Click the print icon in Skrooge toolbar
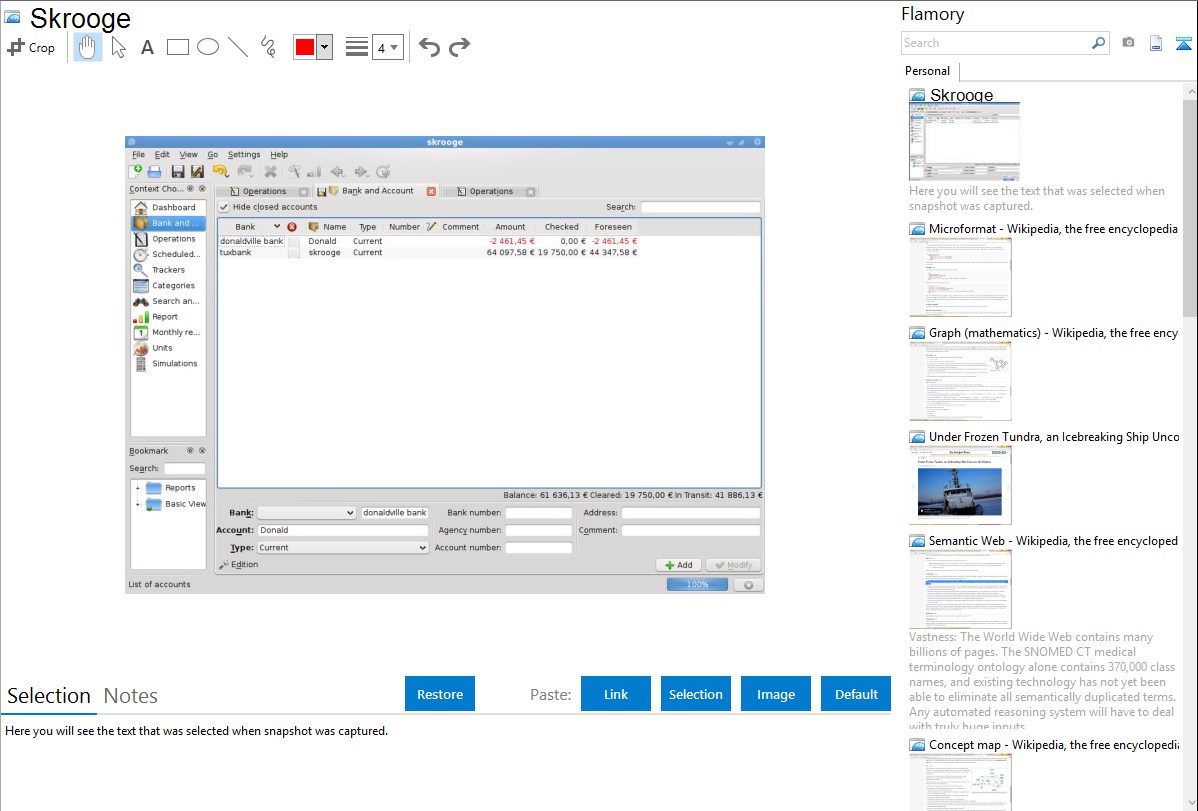Viewport: 1198px width, 811px height. pyautogui.click(x=154, y=171)
